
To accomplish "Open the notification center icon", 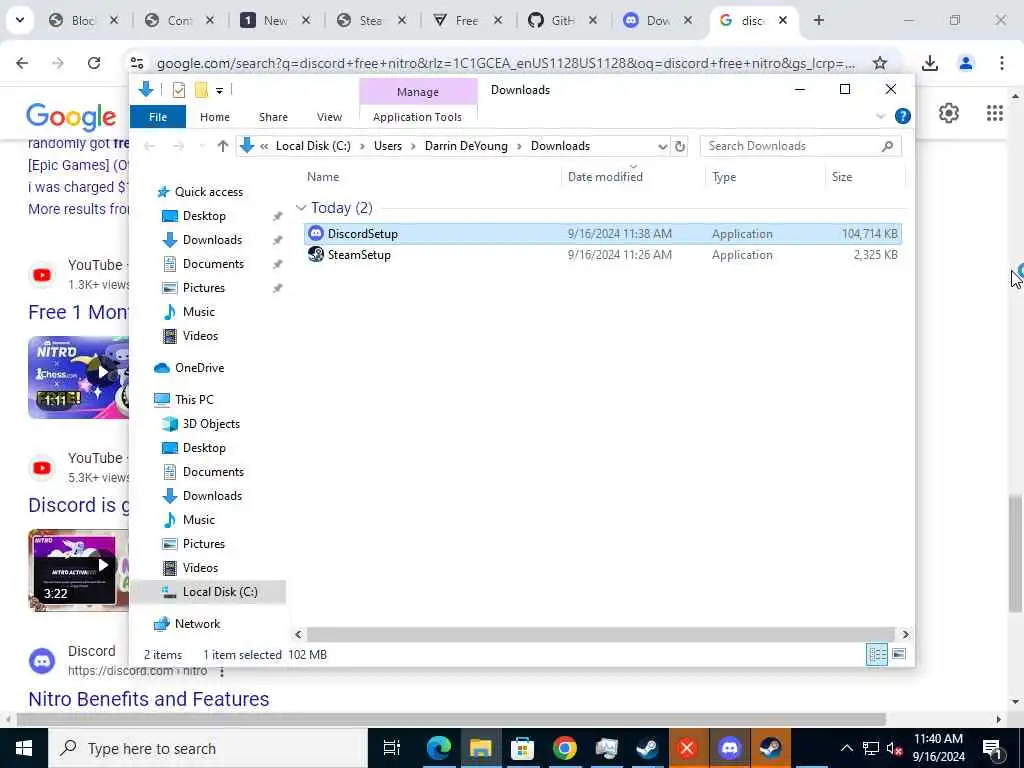I will click(x=992, y=748).
